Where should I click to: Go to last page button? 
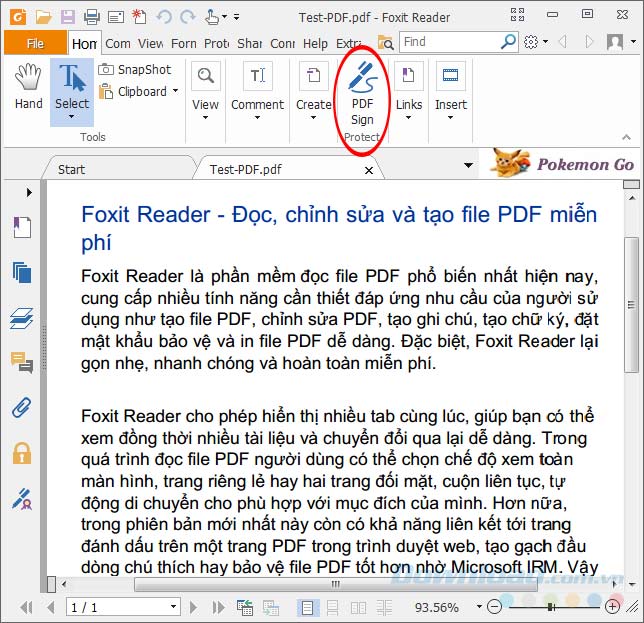[x=218, y=607]
